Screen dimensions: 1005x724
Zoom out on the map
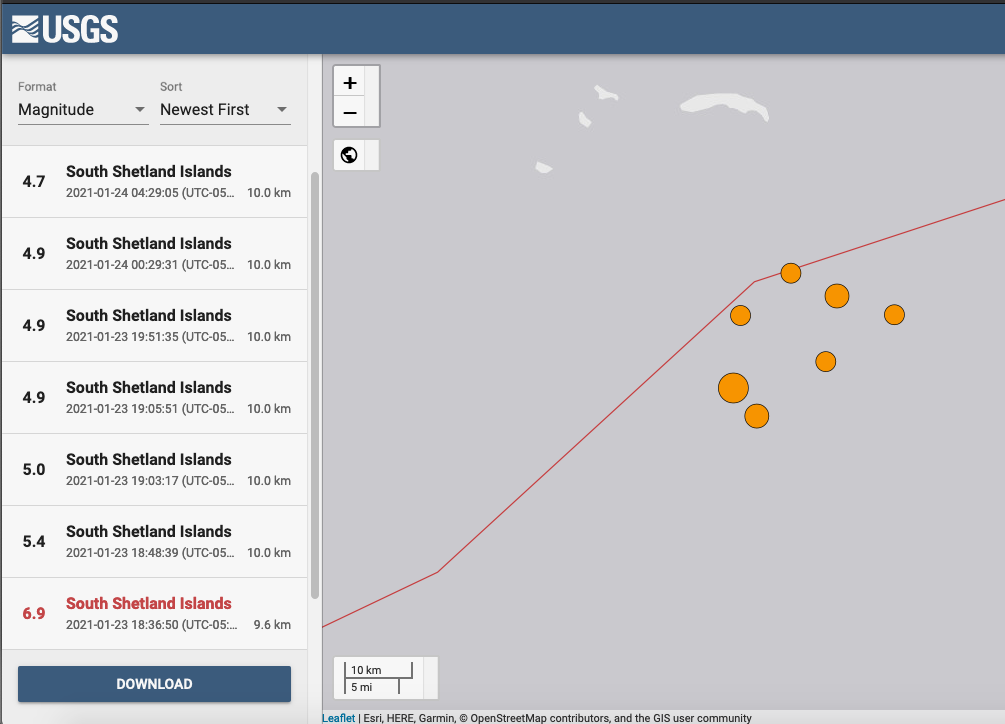(x=350, y=112)
